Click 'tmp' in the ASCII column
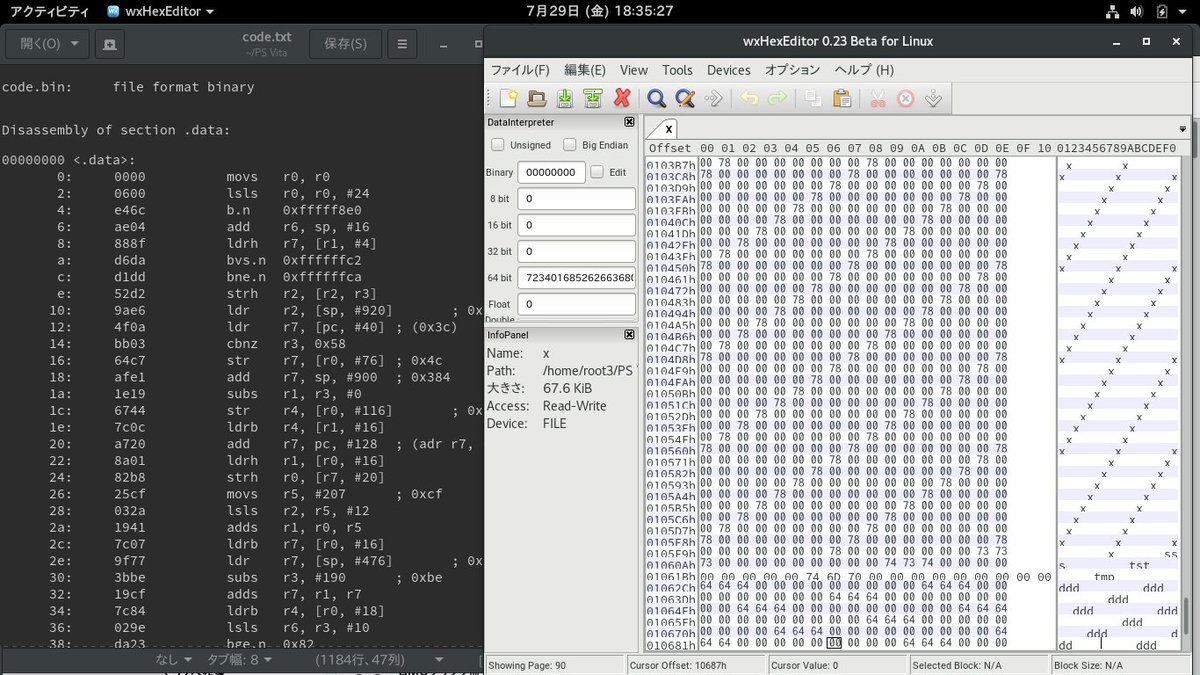The width and height of the screenshot is (1200, 675). (1104, 577)
